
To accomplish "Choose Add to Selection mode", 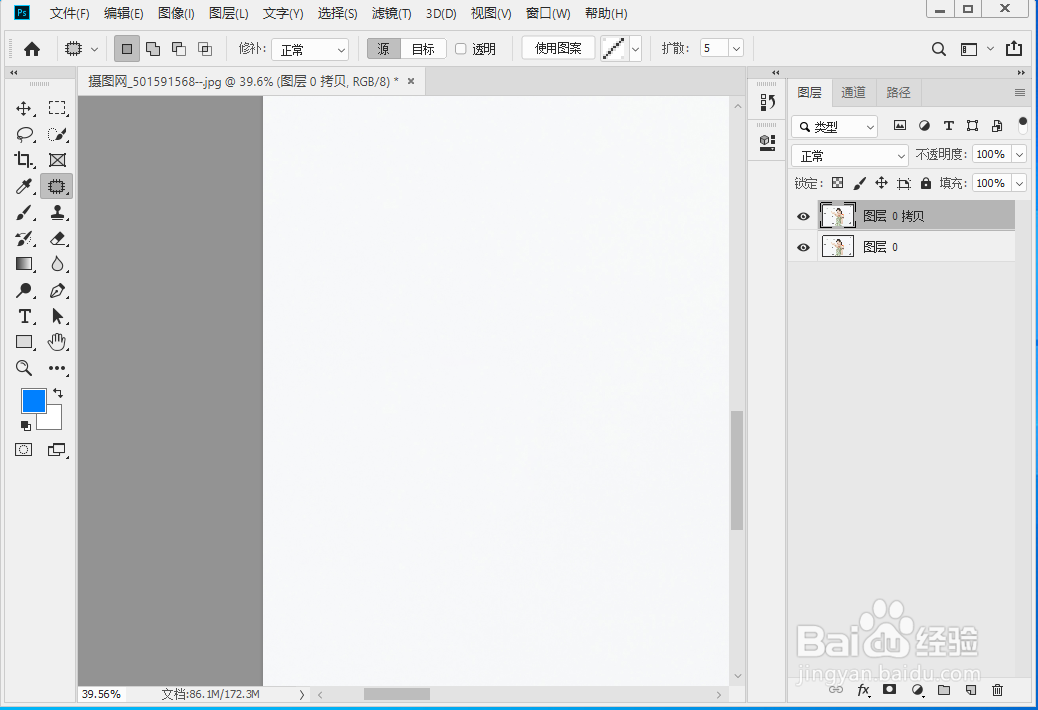I will pyautogui.click(x=153, y=49).
